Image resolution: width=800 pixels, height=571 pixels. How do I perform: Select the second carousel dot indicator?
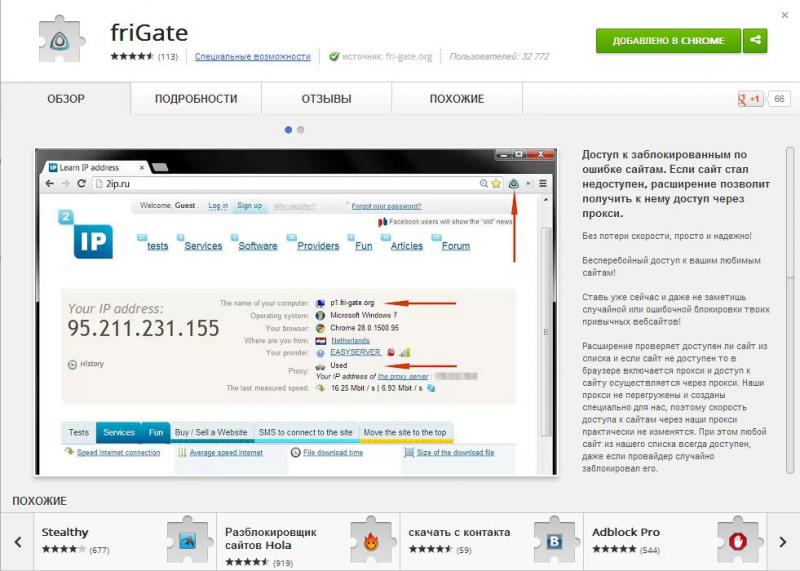(x=301, y=130)
